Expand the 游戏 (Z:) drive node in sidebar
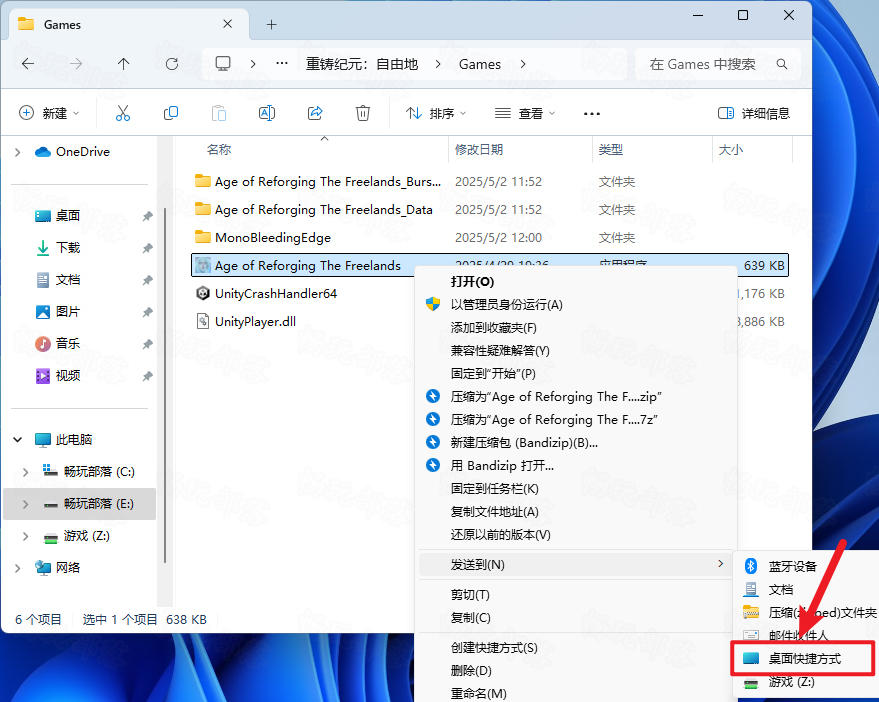879x702 pixels. pos(25,537)
